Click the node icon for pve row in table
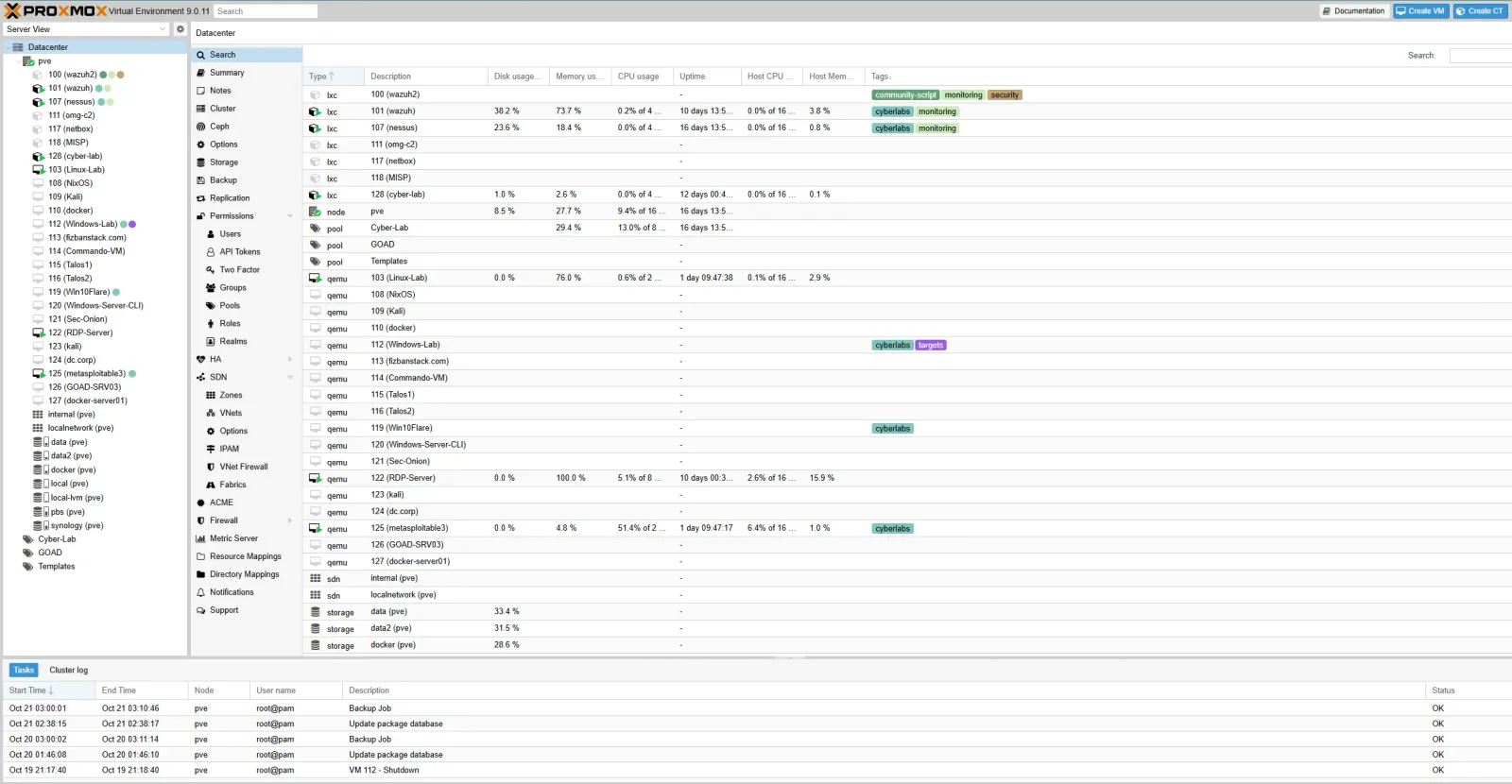 coord(315,212)
